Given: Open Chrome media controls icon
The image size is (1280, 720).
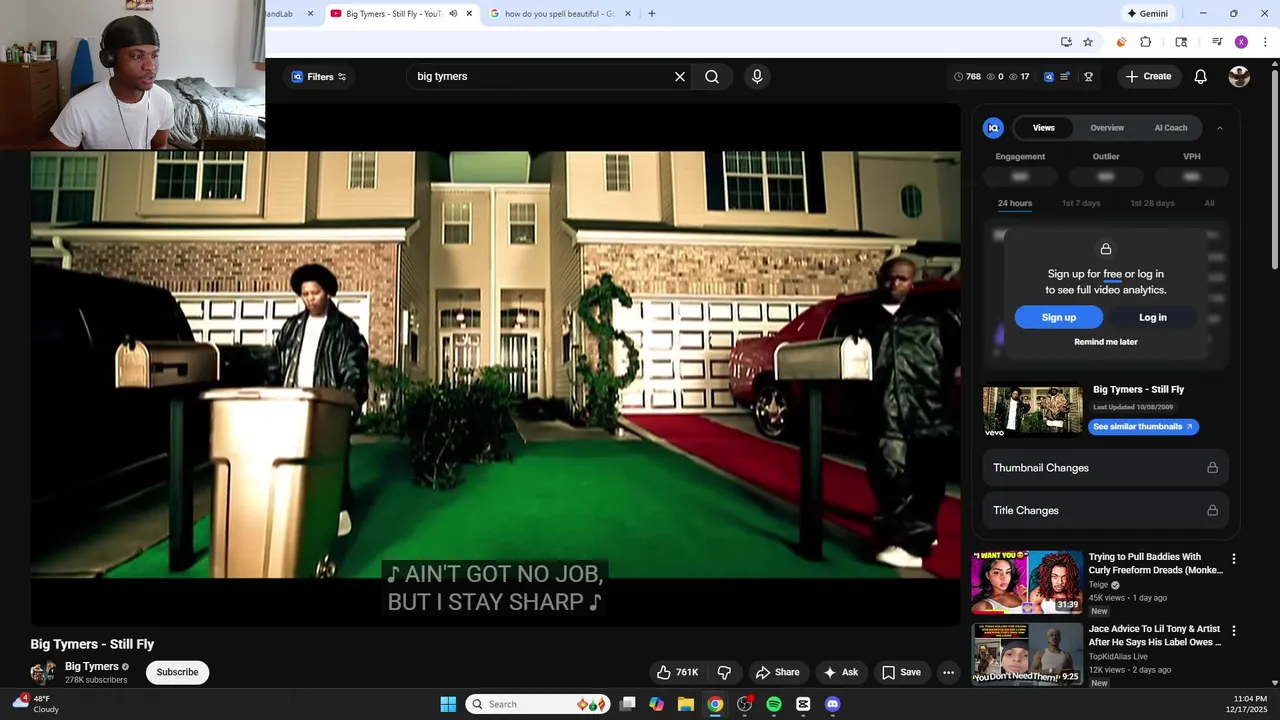Looking at the screenshot, I should [1217, 42].
